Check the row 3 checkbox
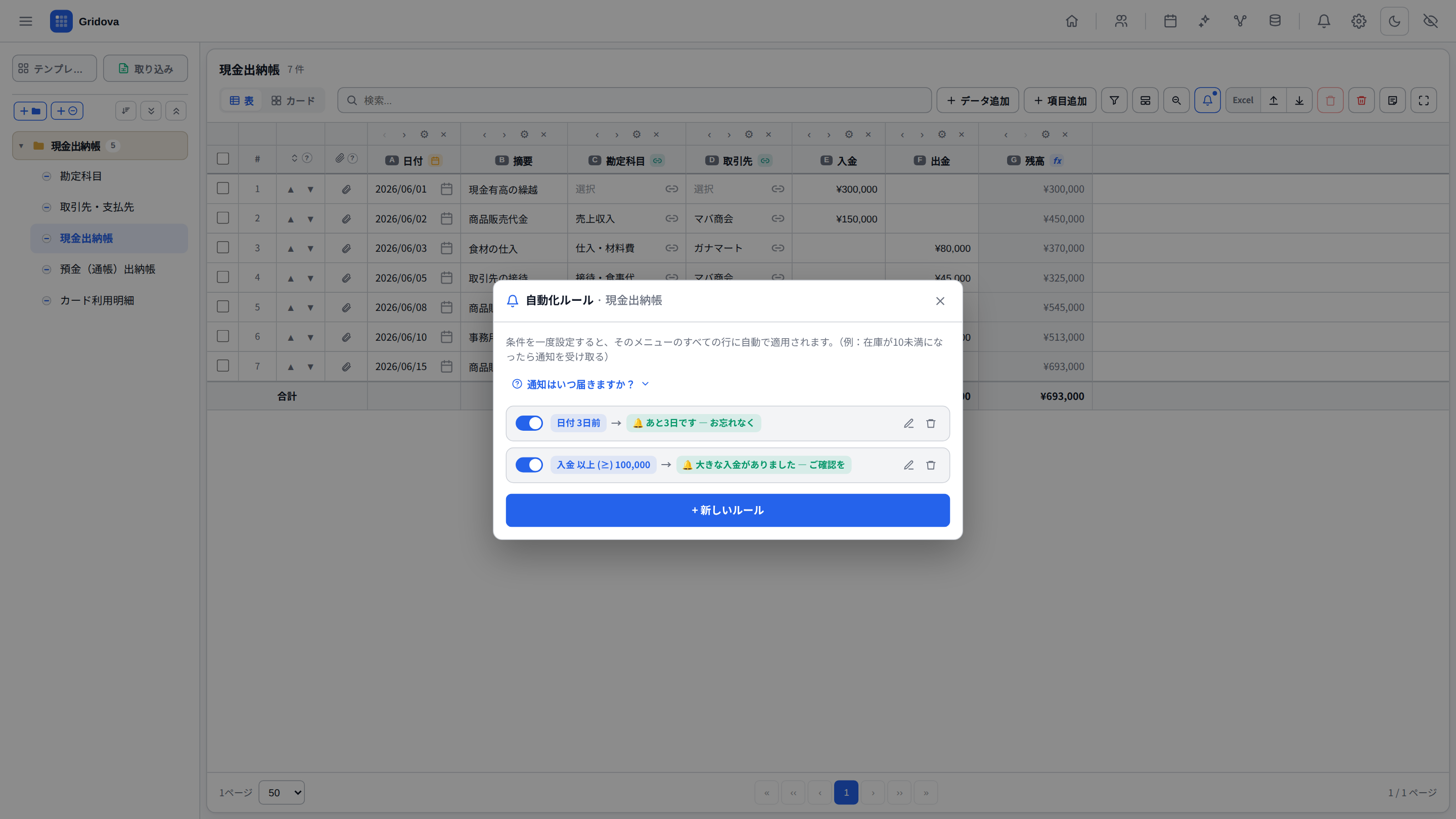 pos(222,248)
